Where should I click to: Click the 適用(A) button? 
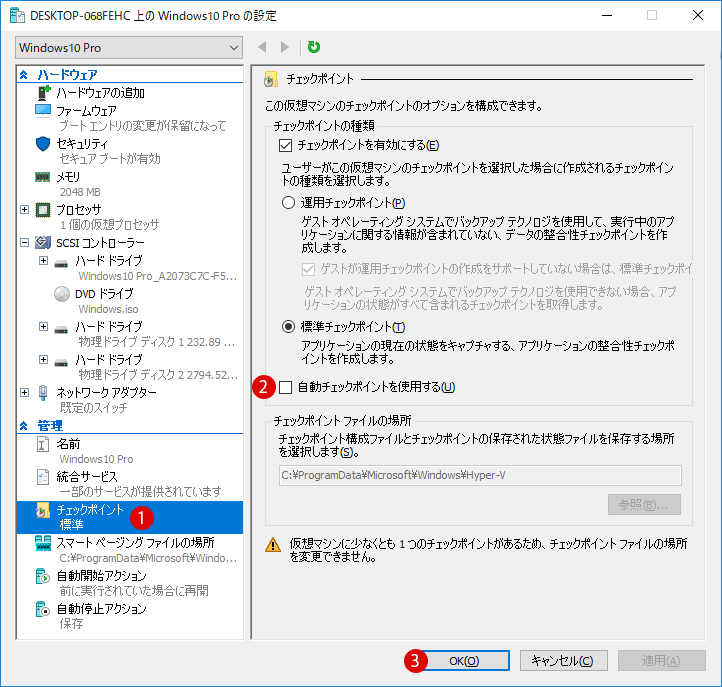(661, 661)
